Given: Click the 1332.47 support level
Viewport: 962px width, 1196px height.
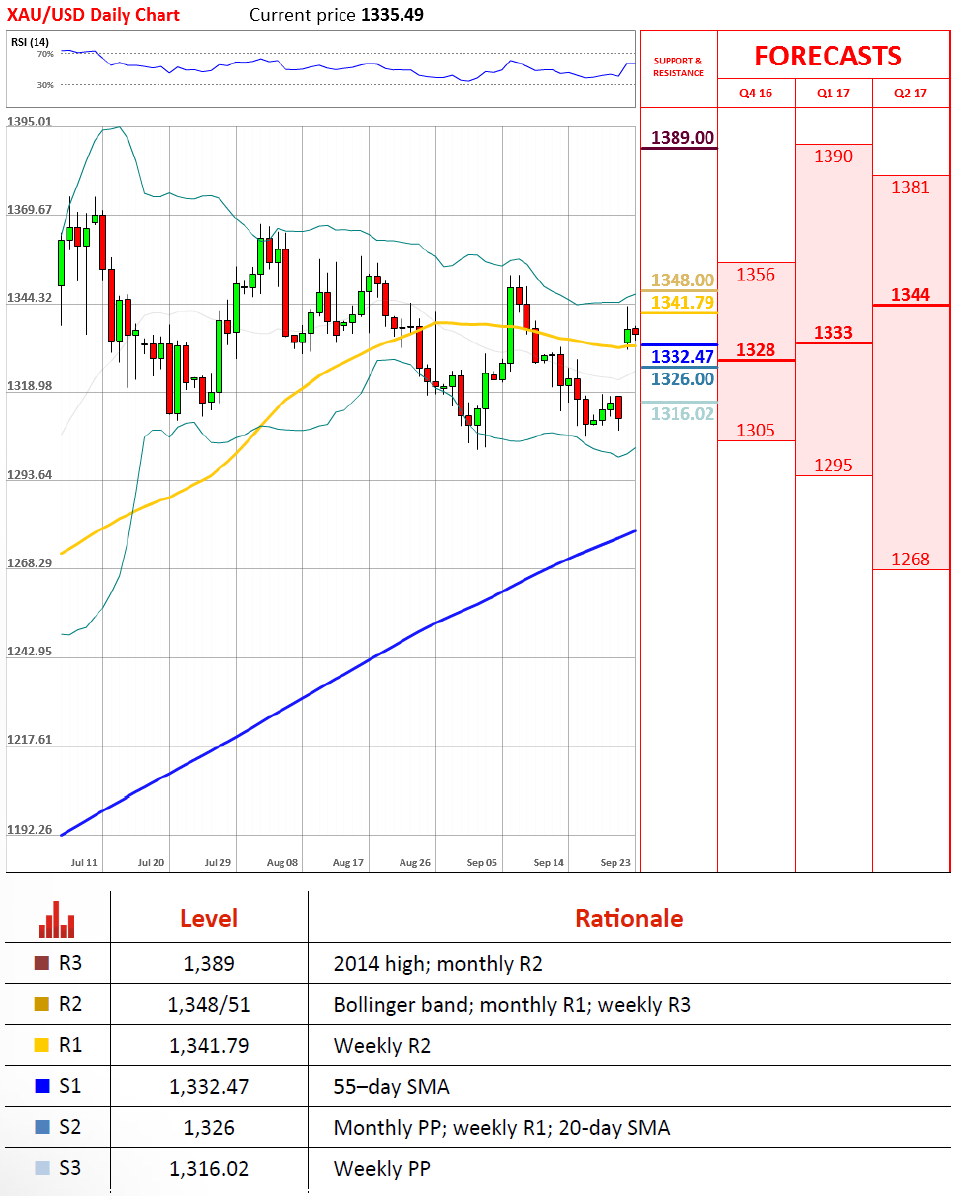Looking at the screenshot, I should pyautogui.click(x=682, y=356).
